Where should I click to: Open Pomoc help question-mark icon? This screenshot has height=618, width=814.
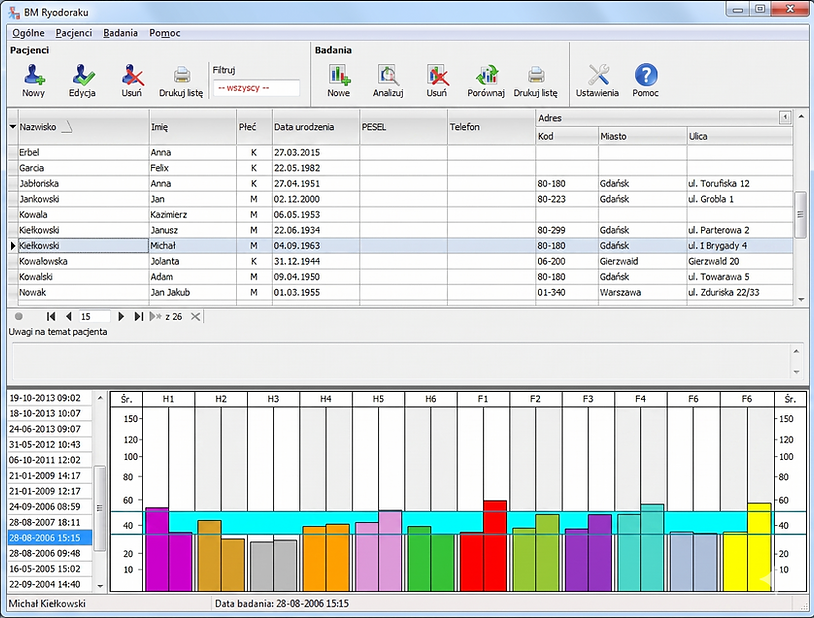tap(645, 80)
